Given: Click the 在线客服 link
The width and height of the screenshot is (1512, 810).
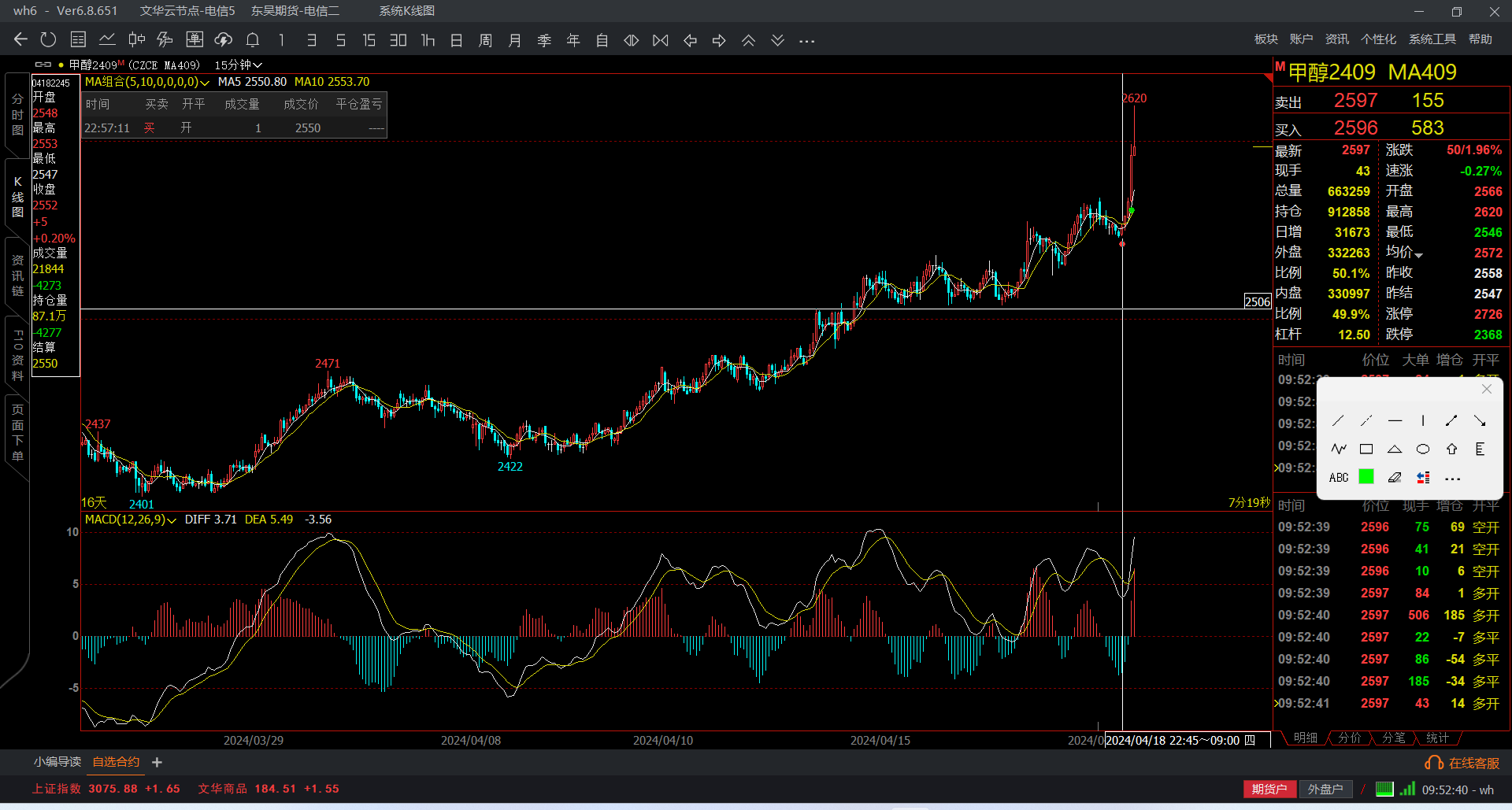Looking at the screenshot, I should 1473,763.
